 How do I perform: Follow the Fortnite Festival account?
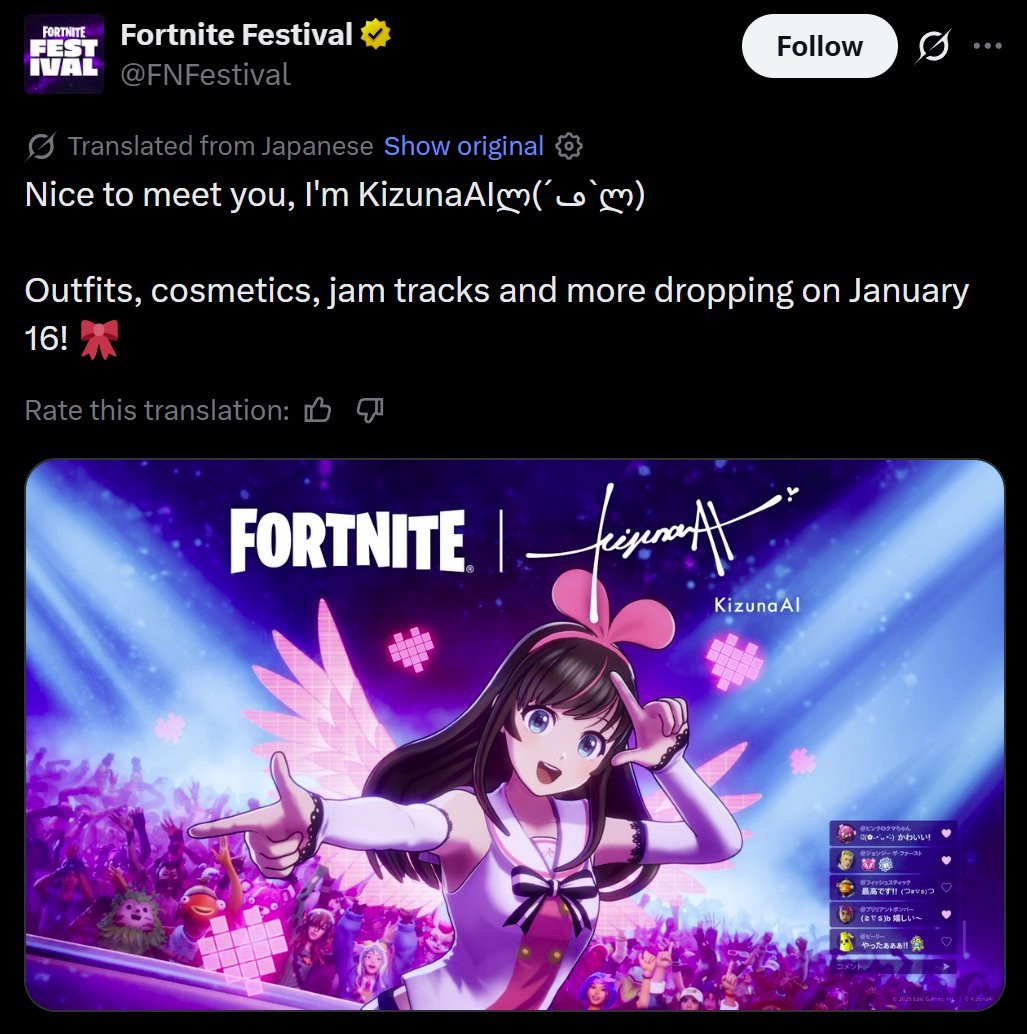point(819,46)
